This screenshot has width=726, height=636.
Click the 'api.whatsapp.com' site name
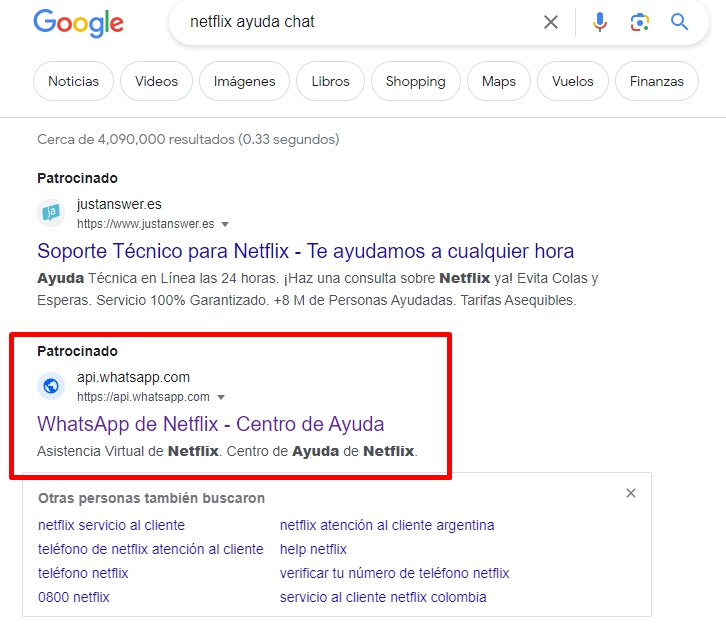133,377
